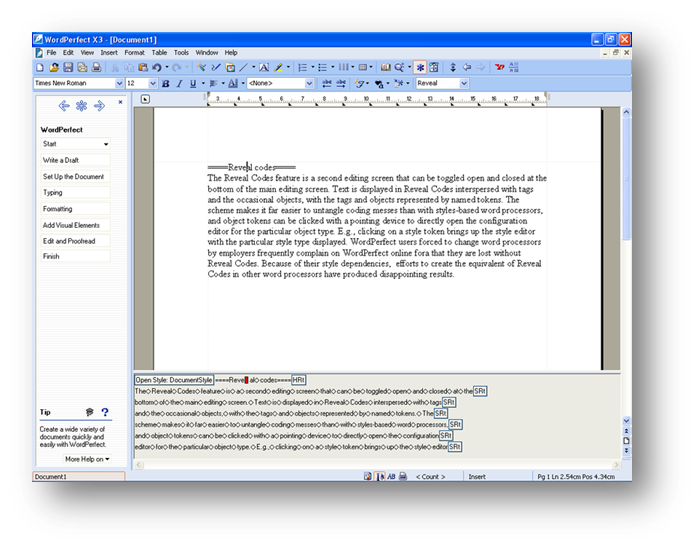
Task: Click the PerfectExpert back arrow icon
Action: pyautogui.click(x=63, y=105)
